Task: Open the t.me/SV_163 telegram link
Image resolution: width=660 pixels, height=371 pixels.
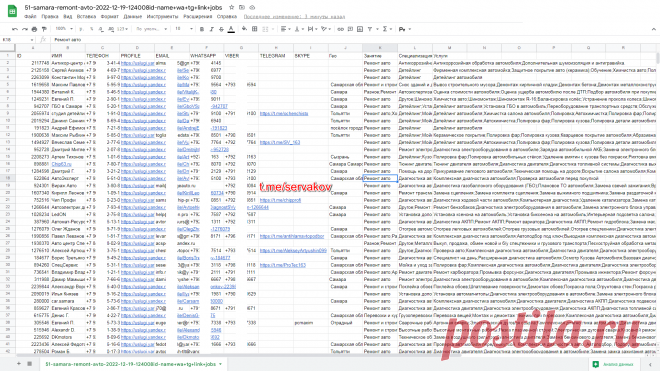Action: pos(280,142)
